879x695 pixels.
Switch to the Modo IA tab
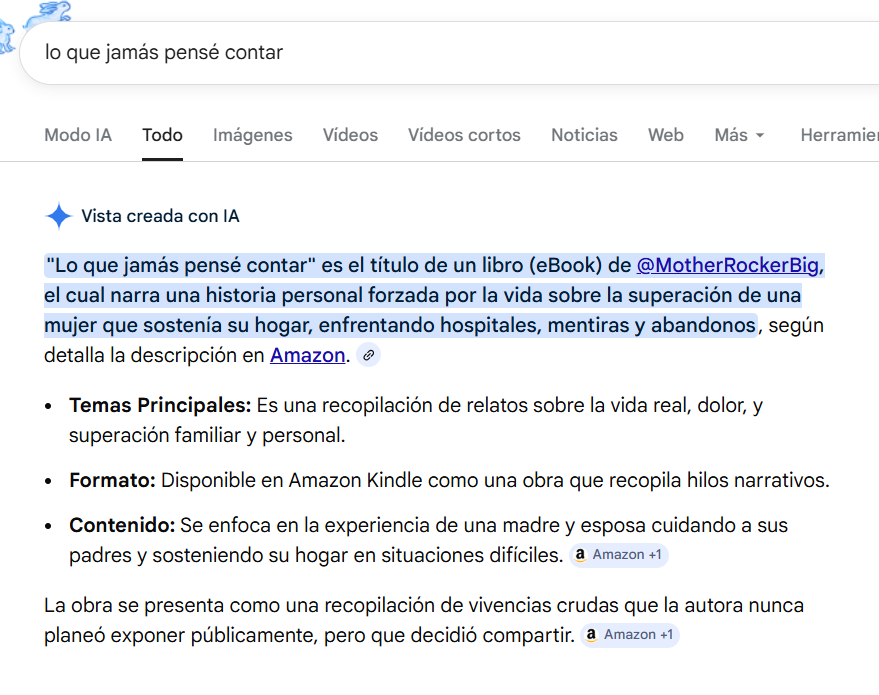point(78,135)
